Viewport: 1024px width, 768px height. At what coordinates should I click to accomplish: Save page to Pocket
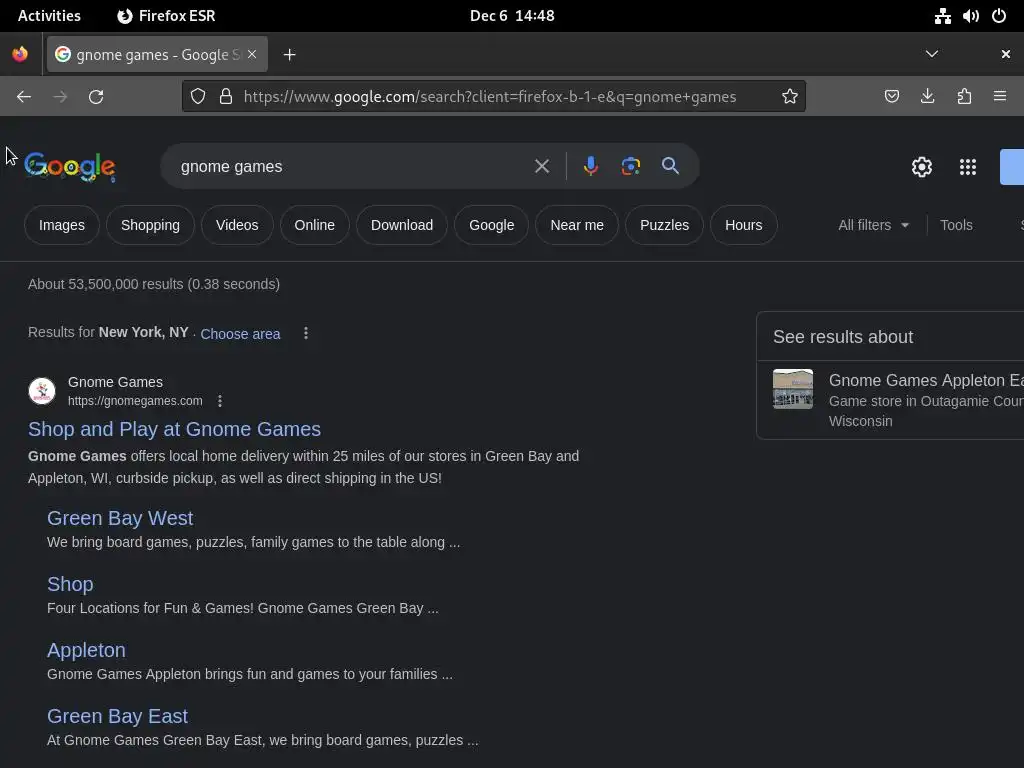(891, 97)
